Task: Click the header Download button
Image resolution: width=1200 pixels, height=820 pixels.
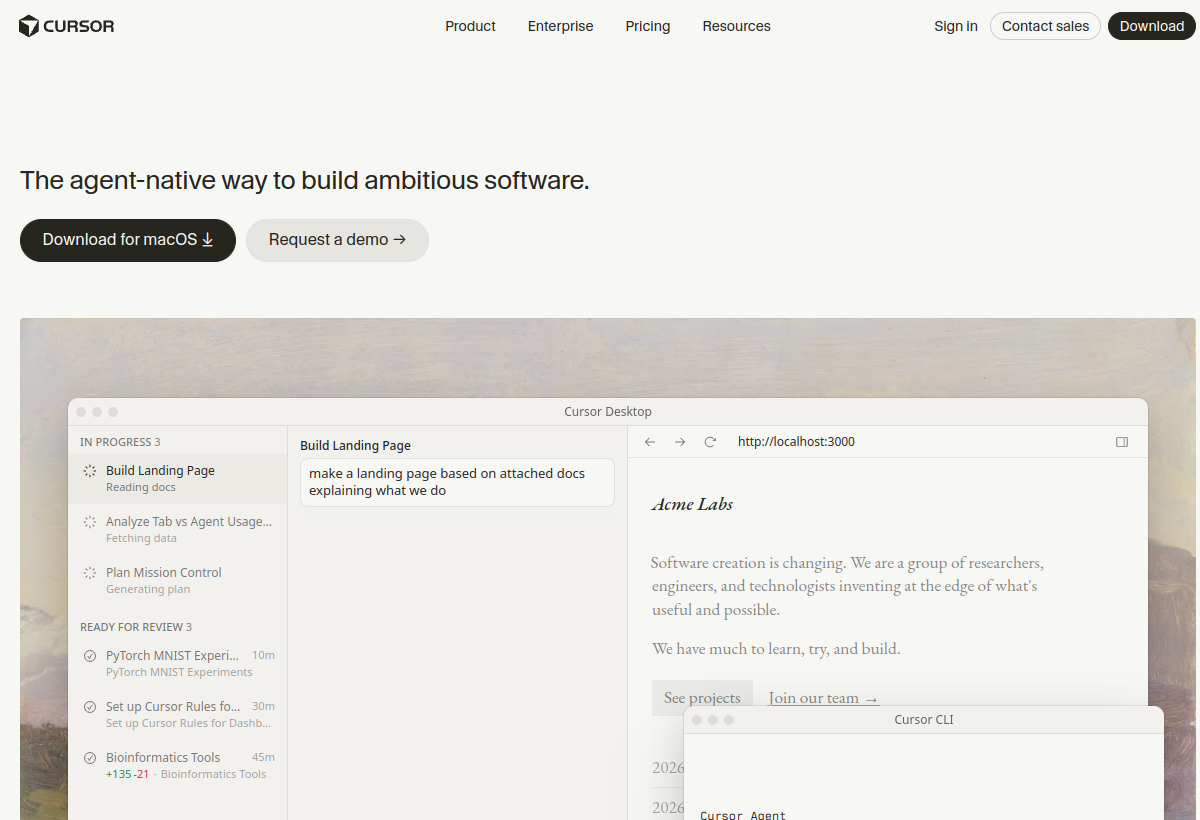Action: coord(1151,26)
